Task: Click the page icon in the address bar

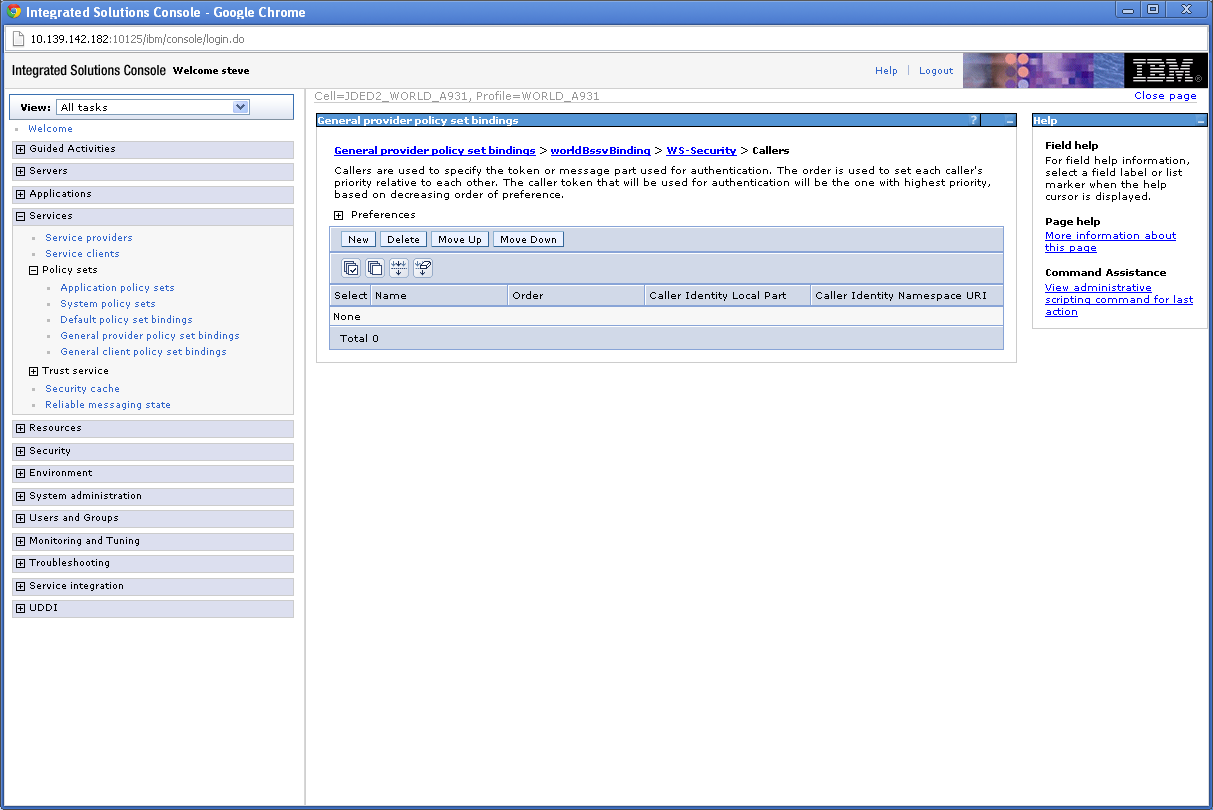Action: (x=17, y=39)
